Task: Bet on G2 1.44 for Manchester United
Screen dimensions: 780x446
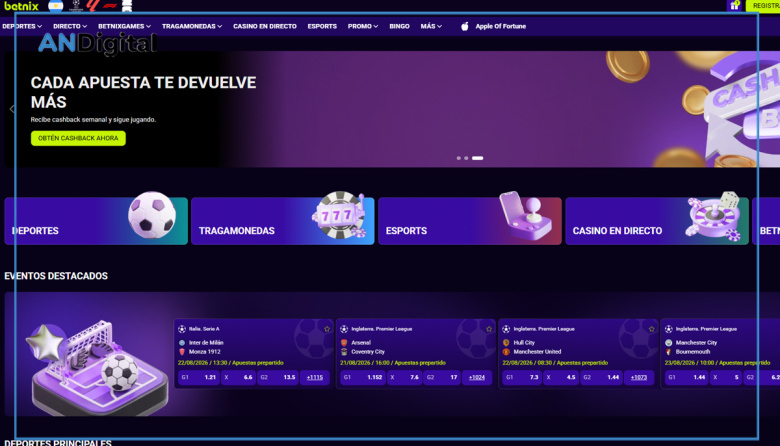Action: click(x=601, y=377)
